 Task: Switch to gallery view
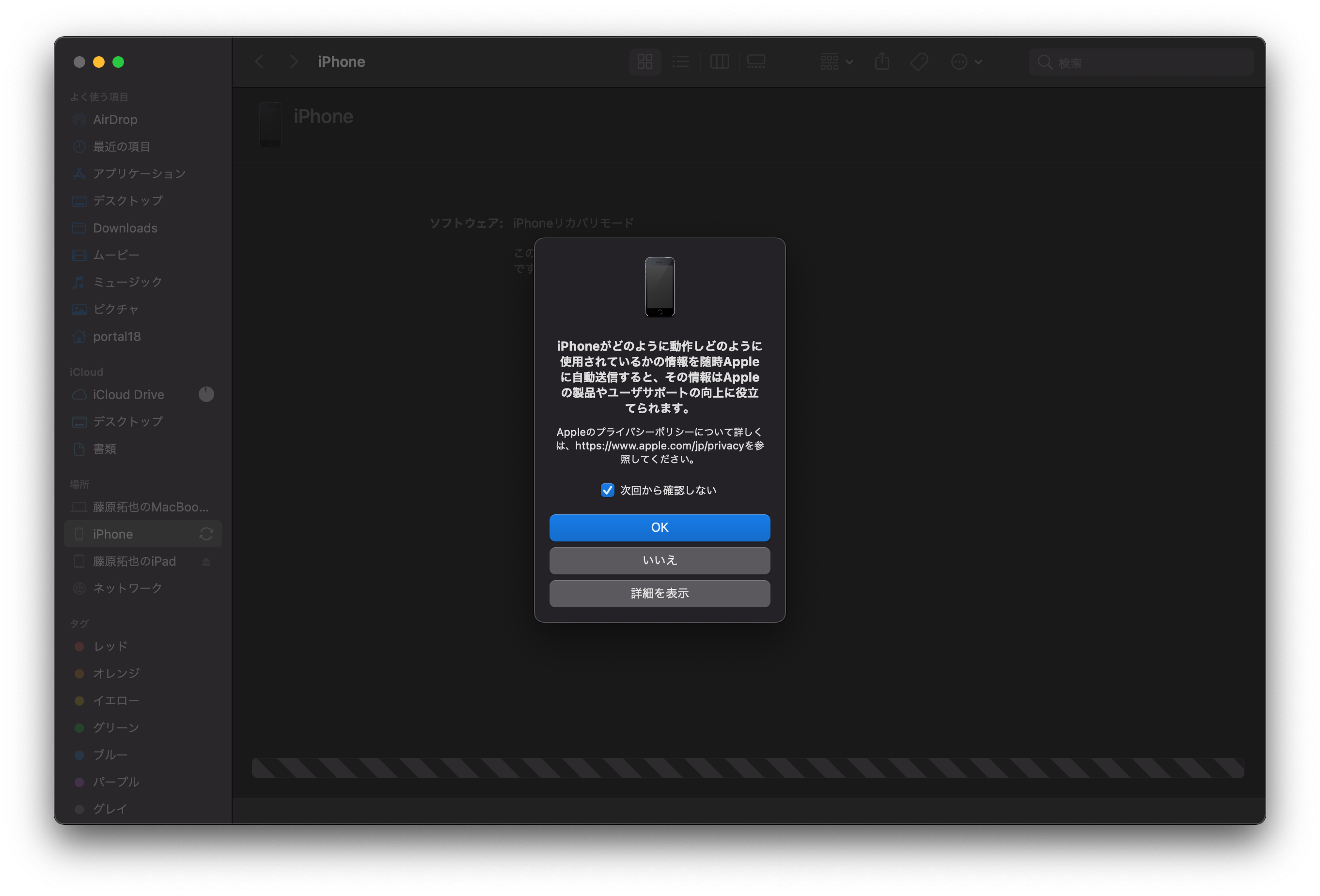point(756,62)
